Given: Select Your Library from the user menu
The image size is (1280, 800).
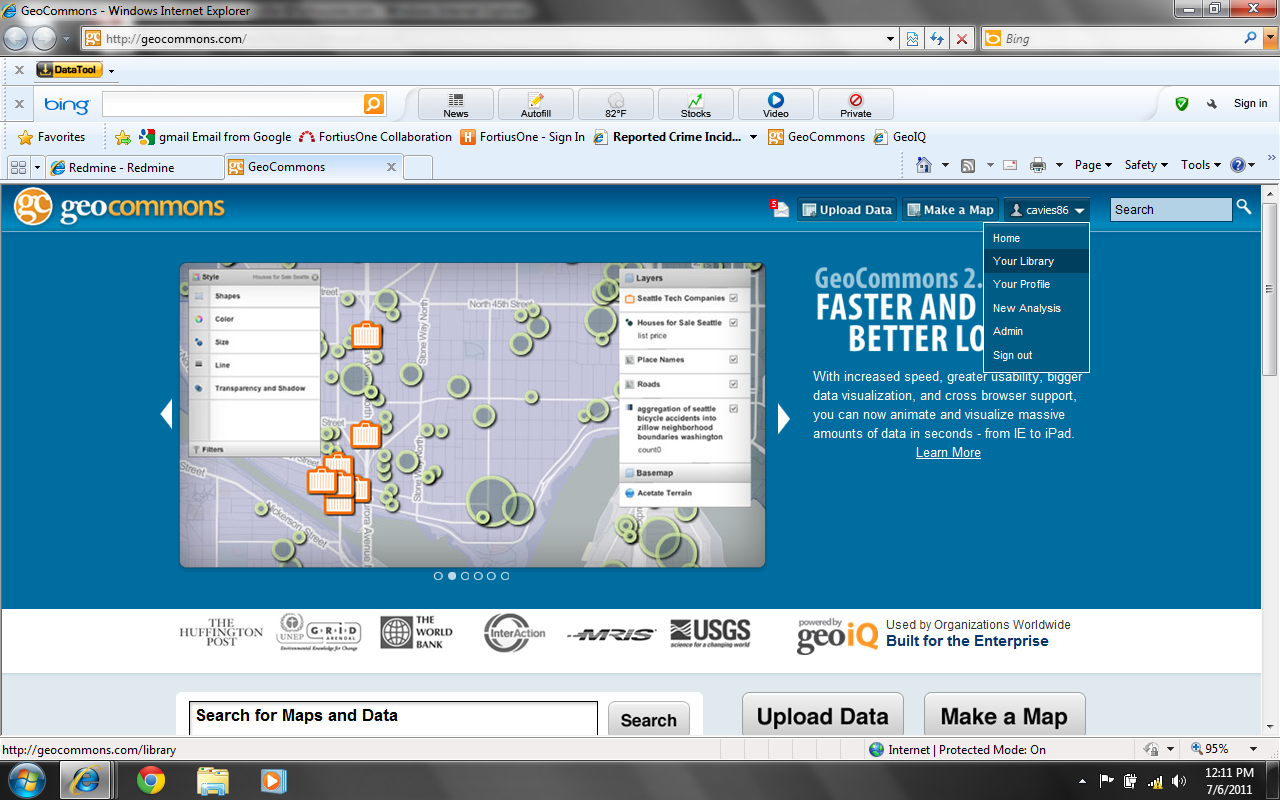Looking at the screenshot, I should pos(1023,261).
